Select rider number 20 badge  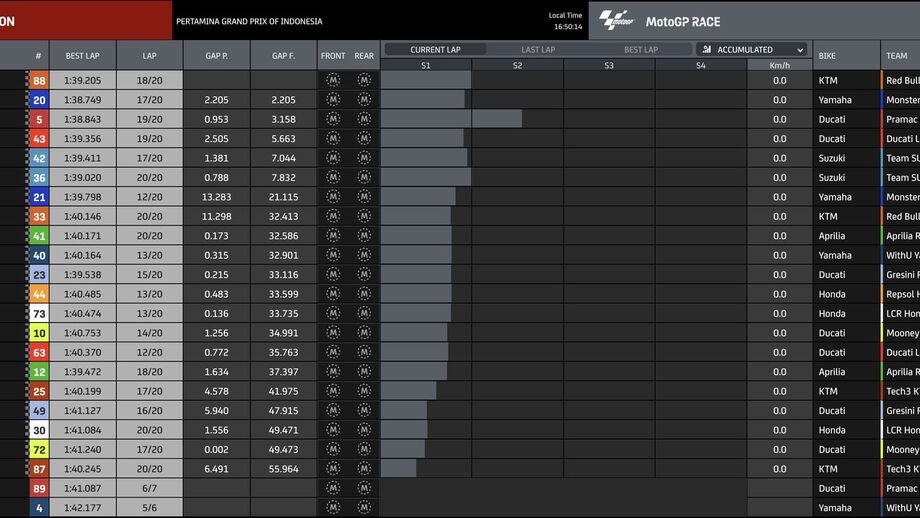pos(39,100)
